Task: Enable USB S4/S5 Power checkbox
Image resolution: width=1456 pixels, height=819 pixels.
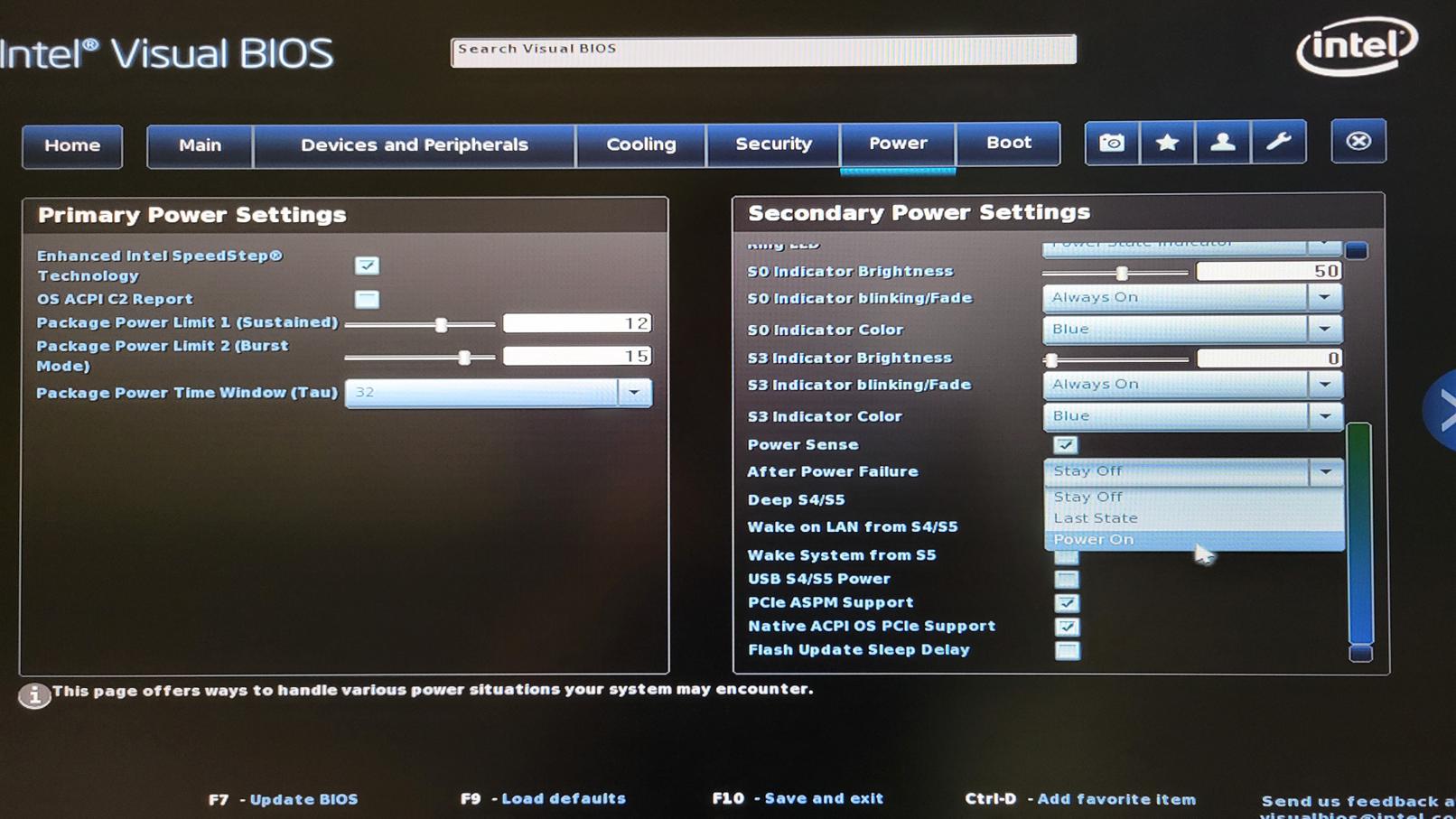Action: (1067, 579)
